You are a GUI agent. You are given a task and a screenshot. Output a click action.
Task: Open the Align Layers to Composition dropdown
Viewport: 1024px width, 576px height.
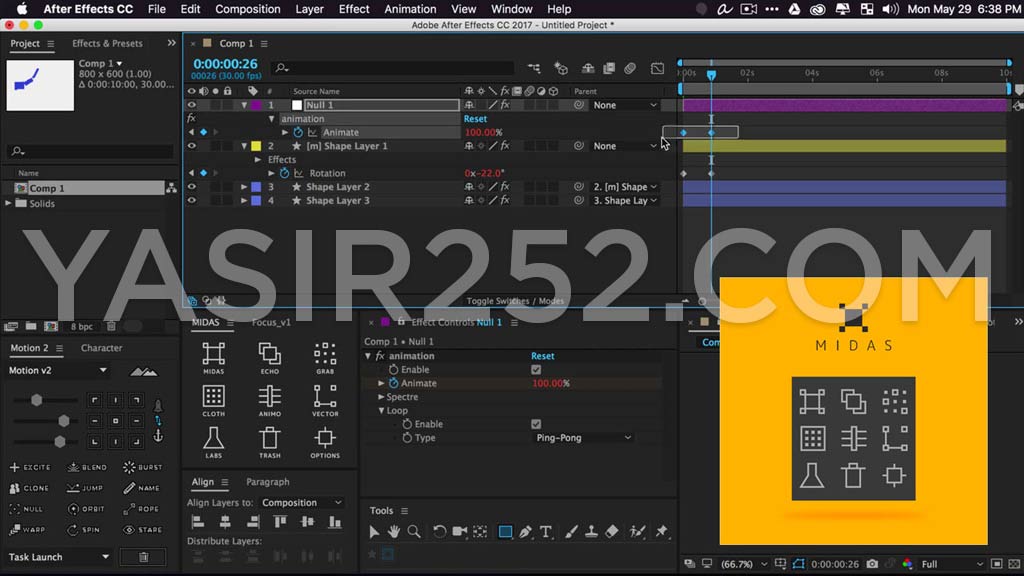pyautogui.click(x=300, y=502)
